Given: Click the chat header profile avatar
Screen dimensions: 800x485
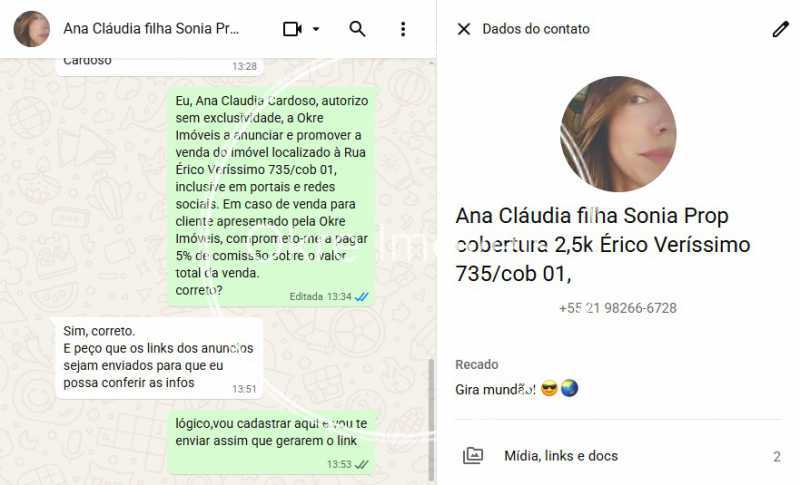Looking at the screenshot, I should pos(32,29).
